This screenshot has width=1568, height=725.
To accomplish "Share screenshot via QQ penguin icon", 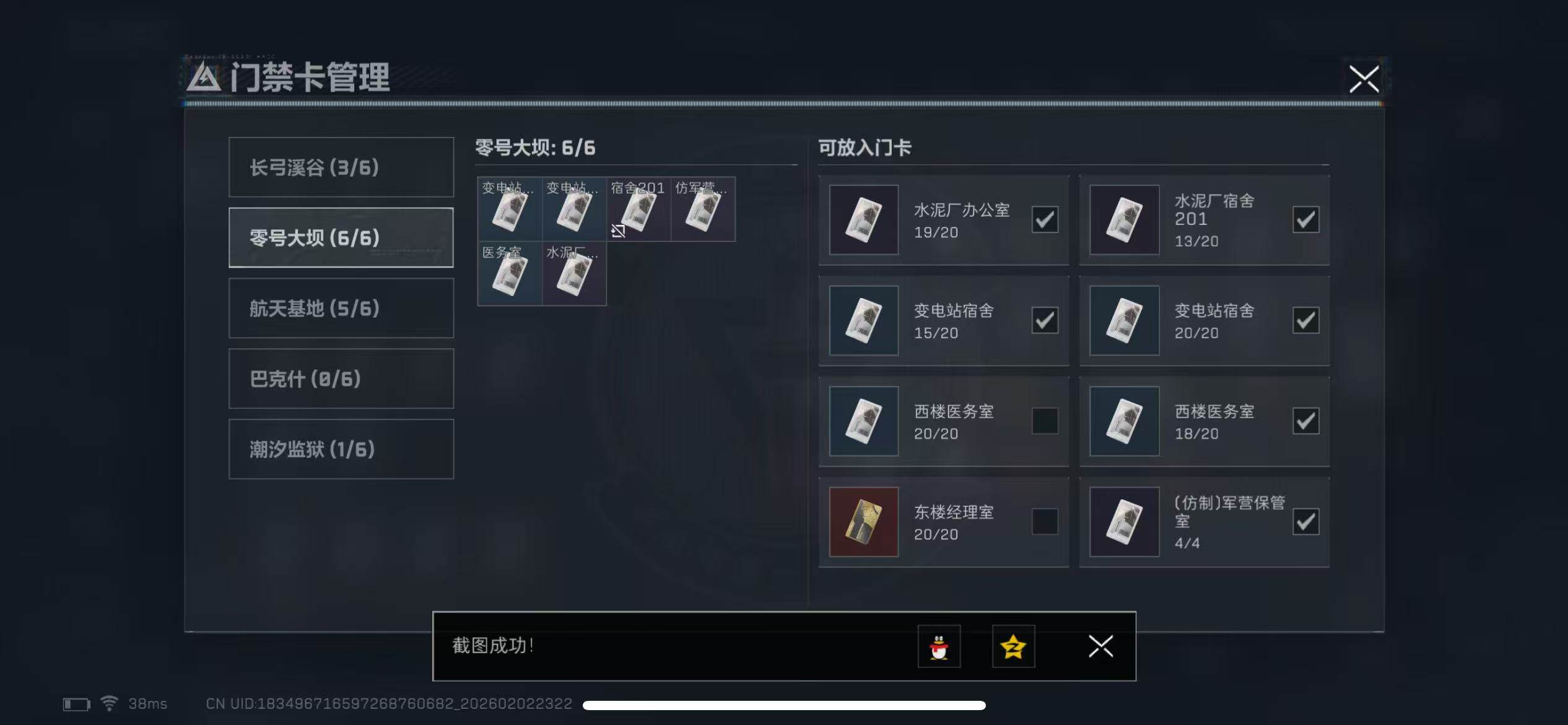I will click(939, 646).
